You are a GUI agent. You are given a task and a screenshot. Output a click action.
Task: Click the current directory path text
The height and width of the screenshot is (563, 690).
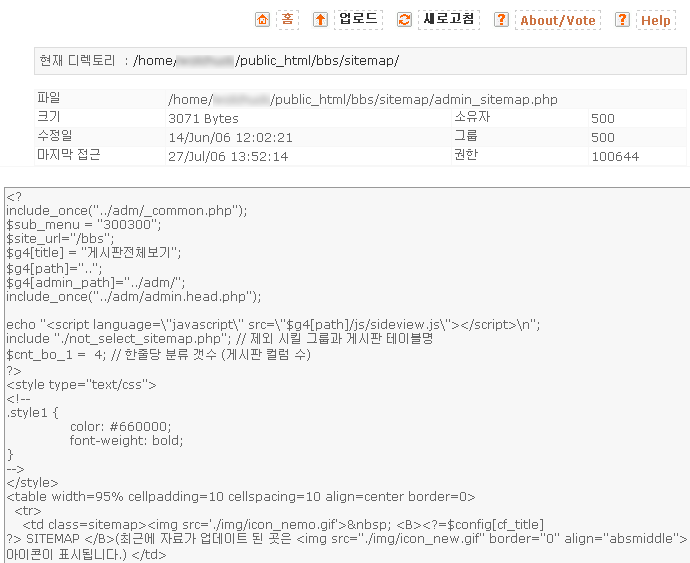tap(267, 61)
